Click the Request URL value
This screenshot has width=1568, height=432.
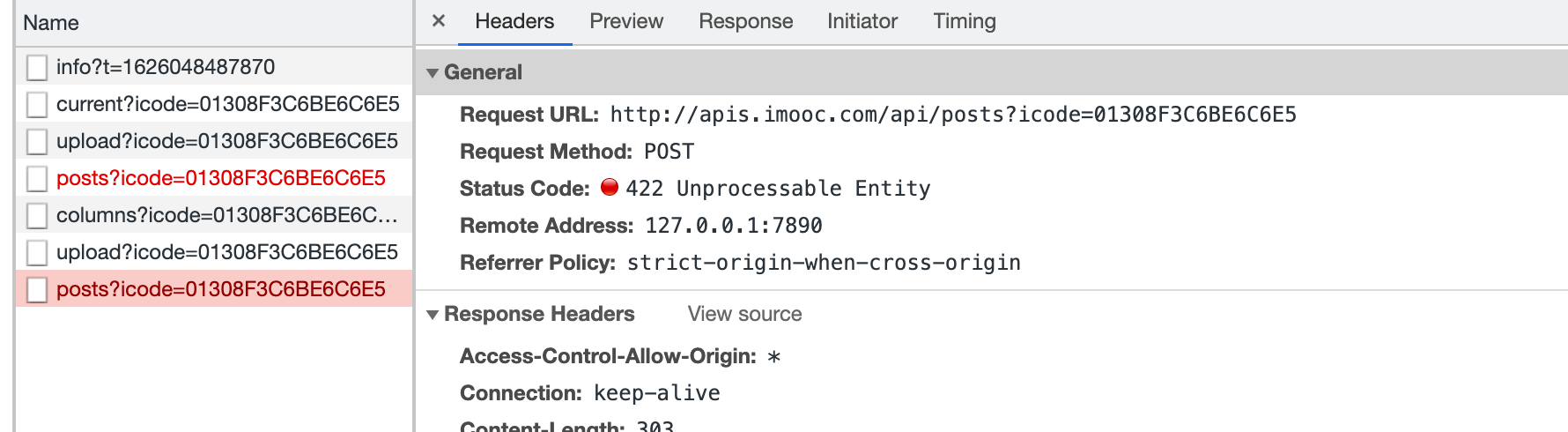coord(952,115)
